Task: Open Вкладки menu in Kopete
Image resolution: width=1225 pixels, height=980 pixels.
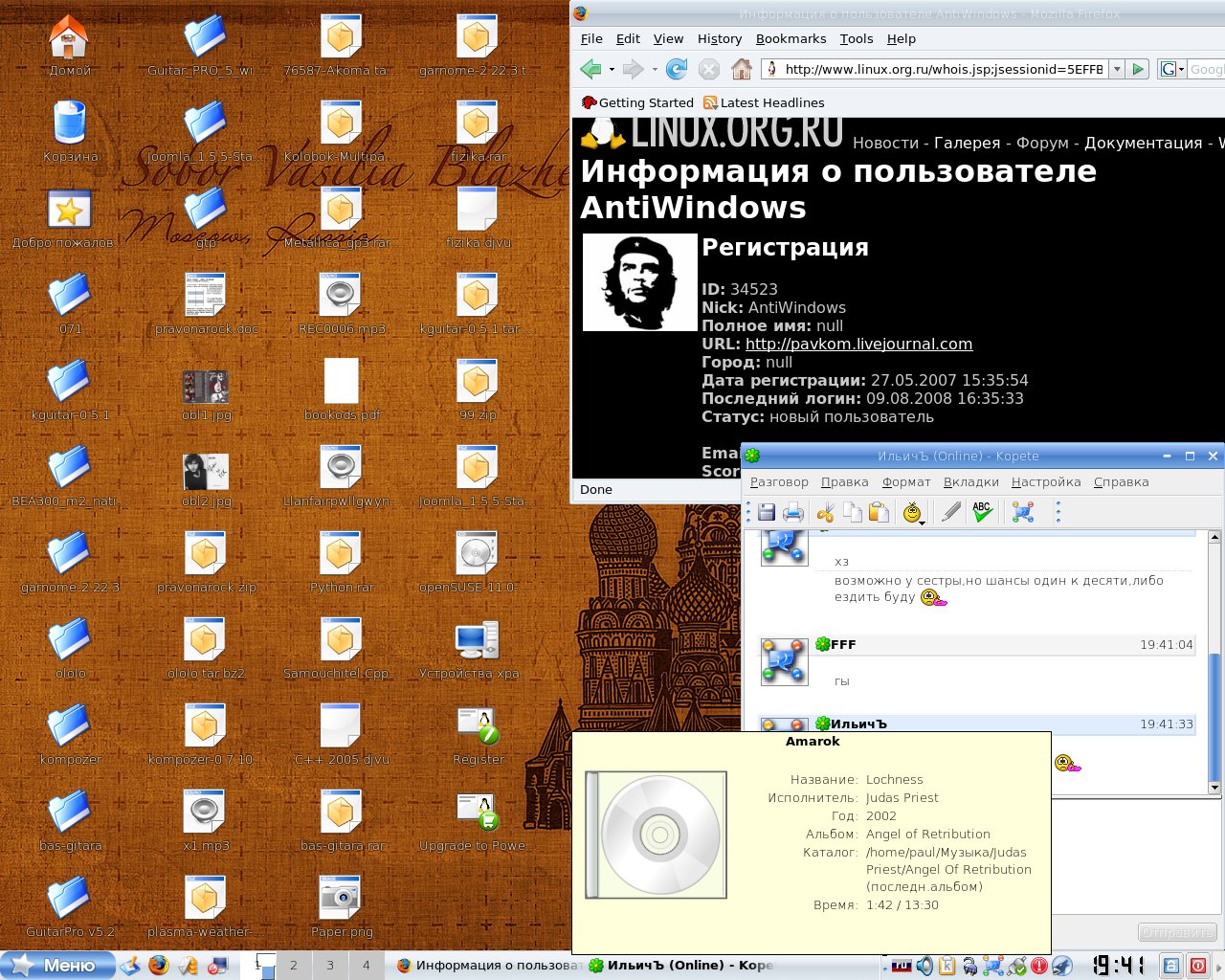Action: pyautogui.click(x=971, y=482)
